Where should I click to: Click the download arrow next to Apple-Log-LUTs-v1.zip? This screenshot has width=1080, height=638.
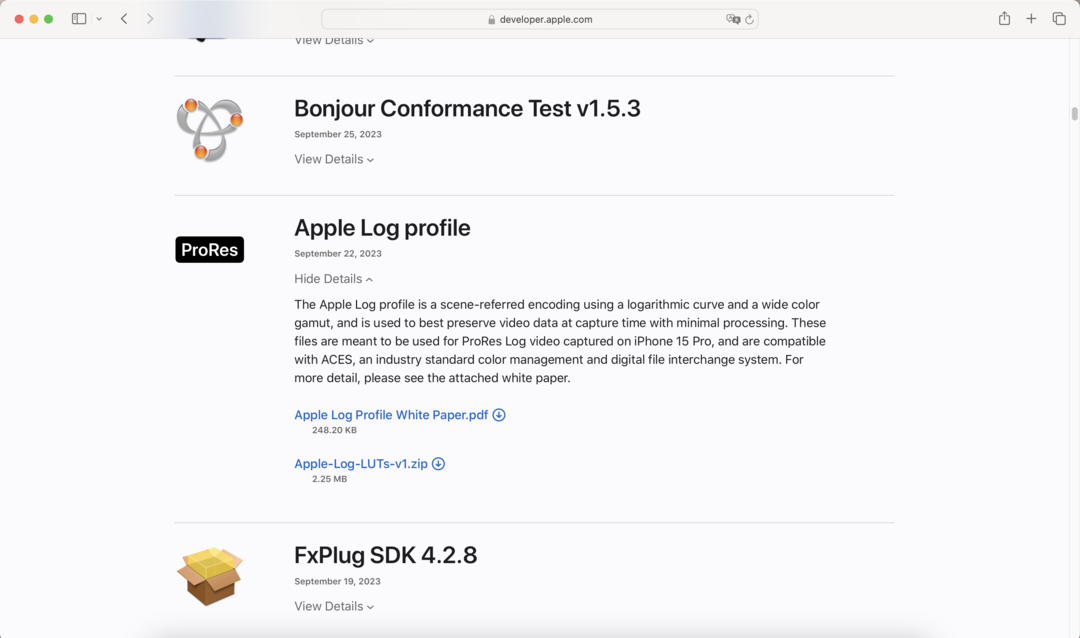click(438, 464)
